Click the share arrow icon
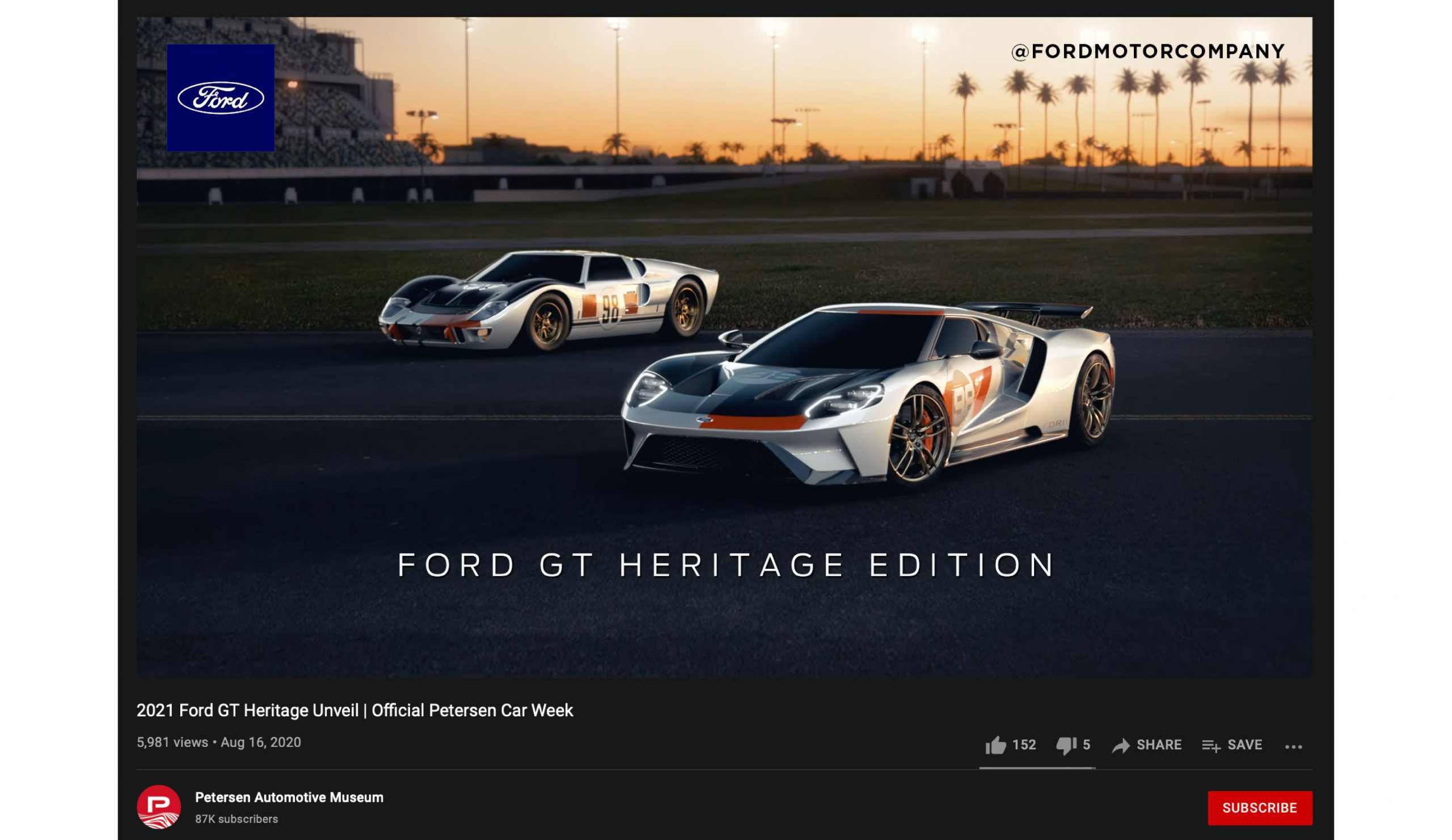This screenshot has width=1452, height=840. [x=1121, y=745]
